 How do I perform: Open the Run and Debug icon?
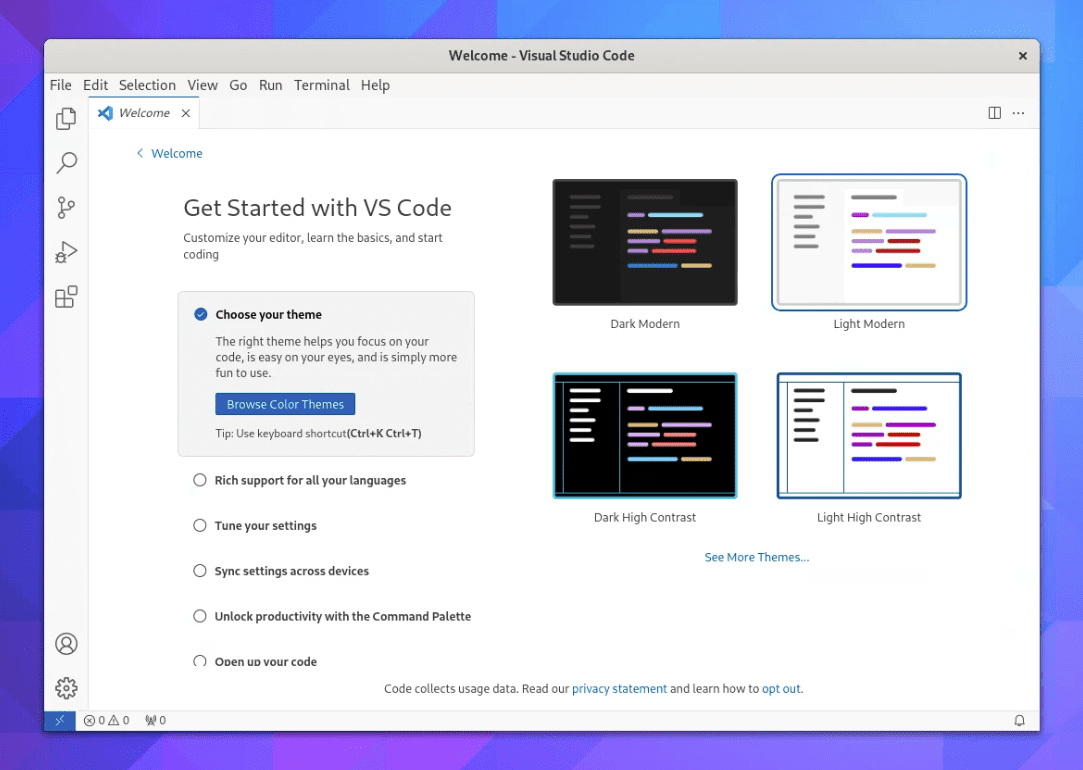(65, 252)
